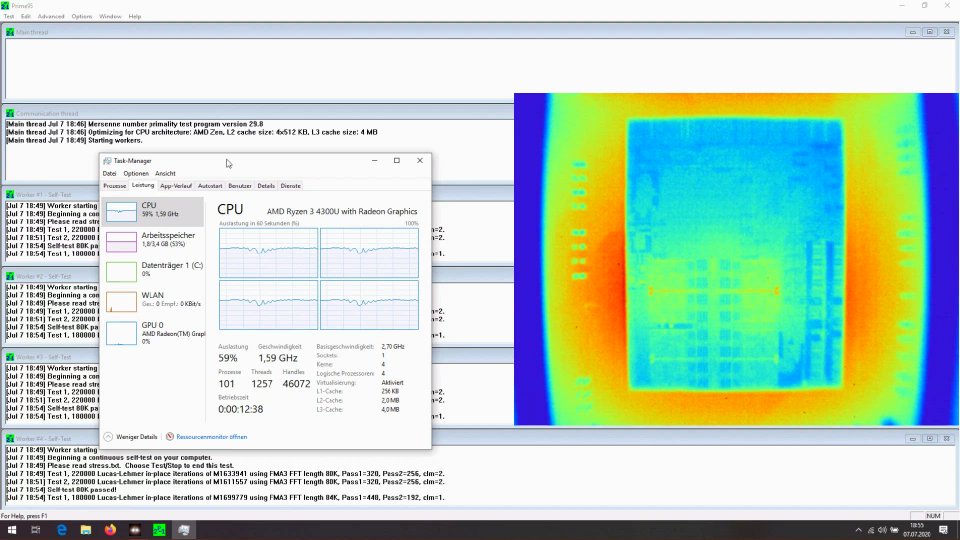Click the 0:00:12:38 Betriebszeit value
Image resolution: width=960 pixels, height=540 pixels.
pos(241,410)
